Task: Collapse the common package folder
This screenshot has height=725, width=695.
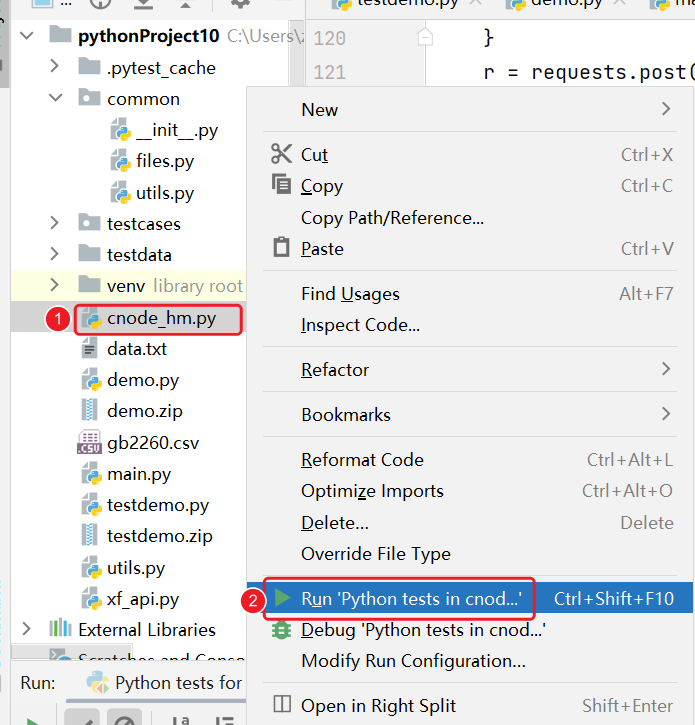Action: 55,98
